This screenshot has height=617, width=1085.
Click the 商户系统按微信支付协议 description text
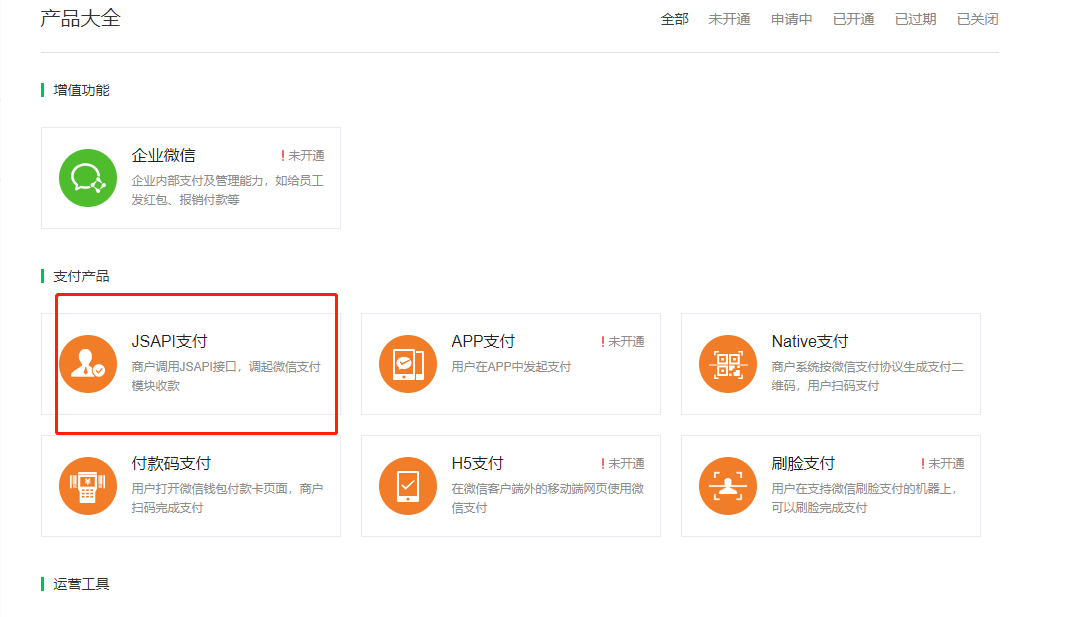coord(868,376)
